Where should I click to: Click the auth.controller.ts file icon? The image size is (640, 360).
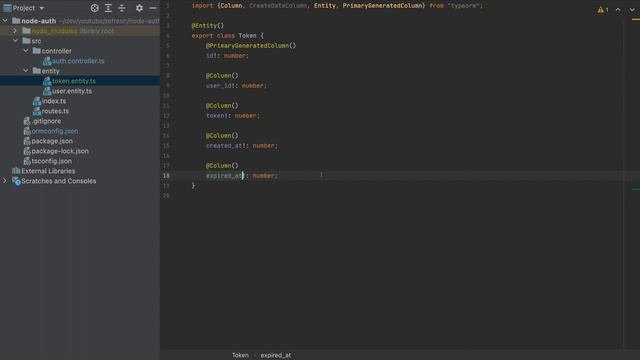point(47,61)
